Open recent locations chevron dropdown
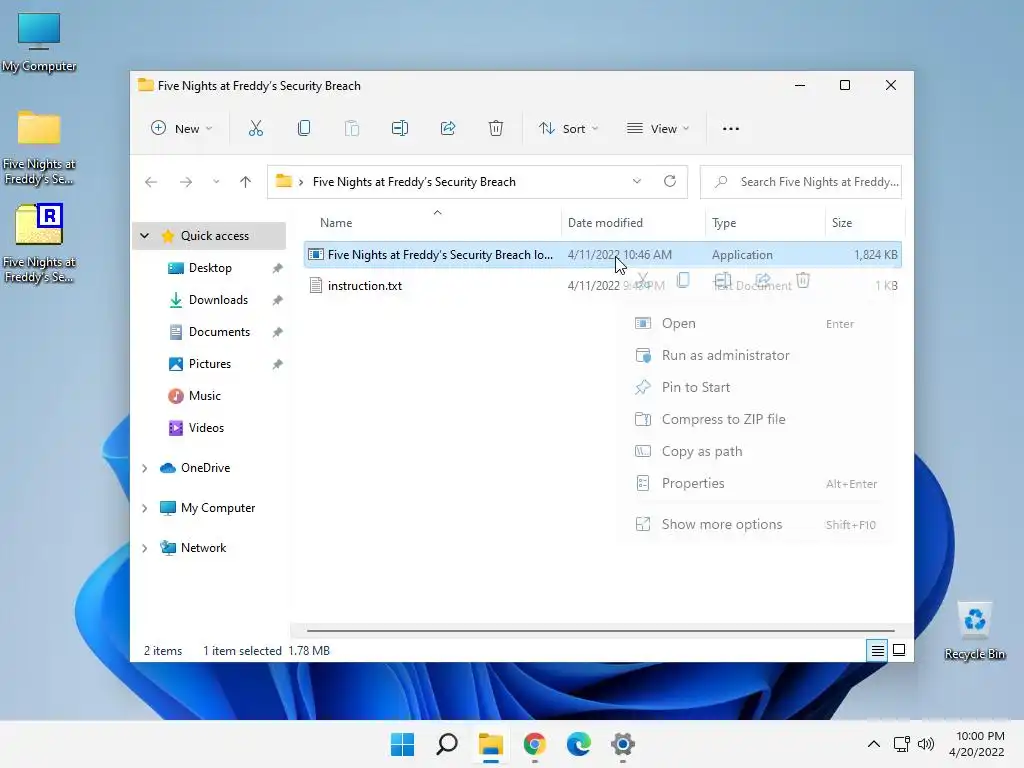Screen dimensions: 1024x768 click(x=216, y=182)
